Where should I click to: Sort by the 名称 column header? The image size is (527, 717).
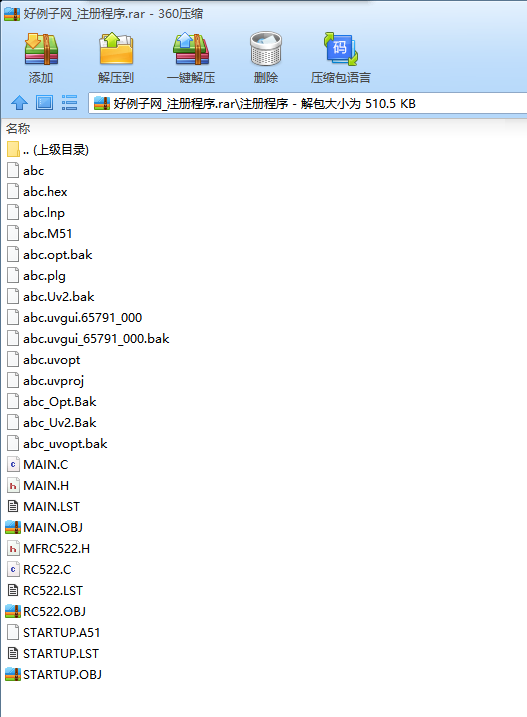(18, 128)
